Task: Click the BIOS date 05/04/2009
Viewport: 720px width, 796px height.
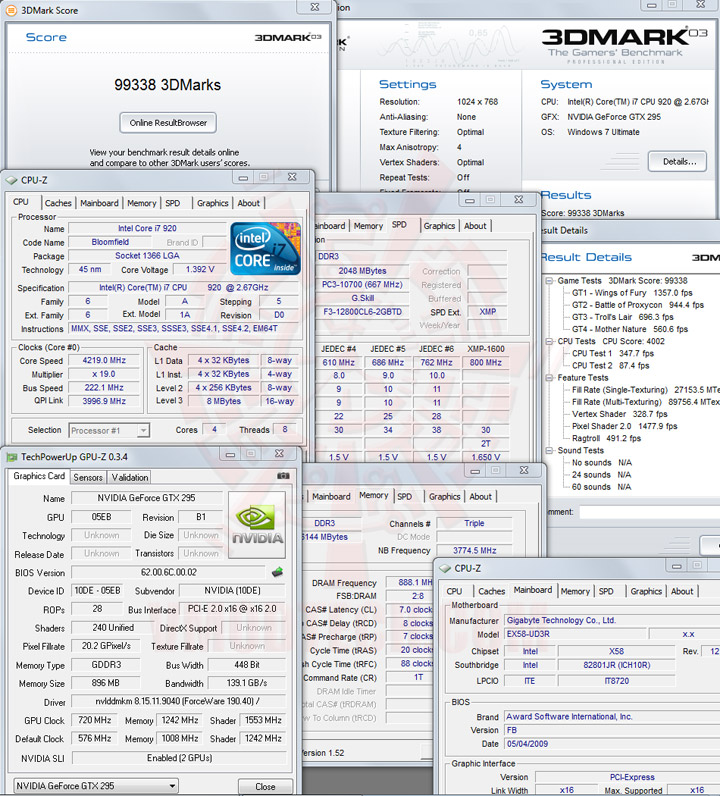Action: (x=612, y=744)
